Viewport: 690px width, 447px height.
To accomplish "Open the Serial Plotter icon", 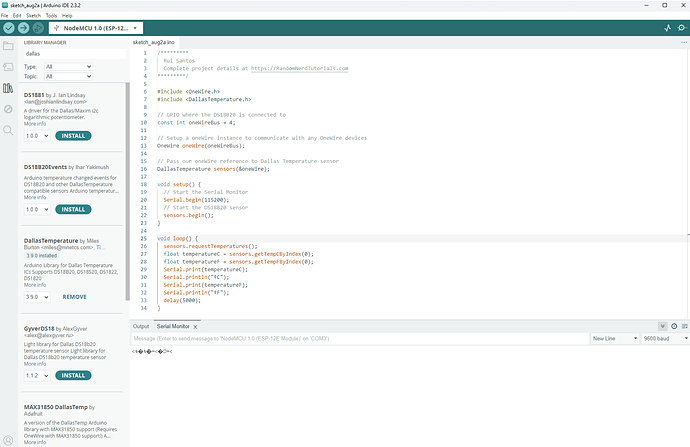I will 667,28.
